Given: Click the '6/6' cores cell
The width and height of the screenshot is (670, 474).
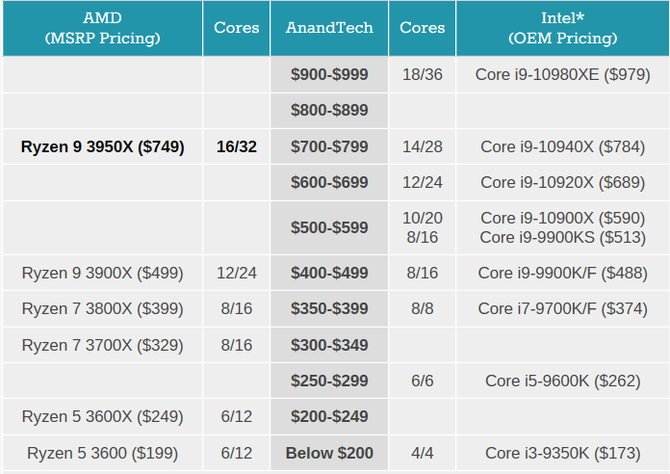Looking at the screenshot, I should [x=422, y=381].
